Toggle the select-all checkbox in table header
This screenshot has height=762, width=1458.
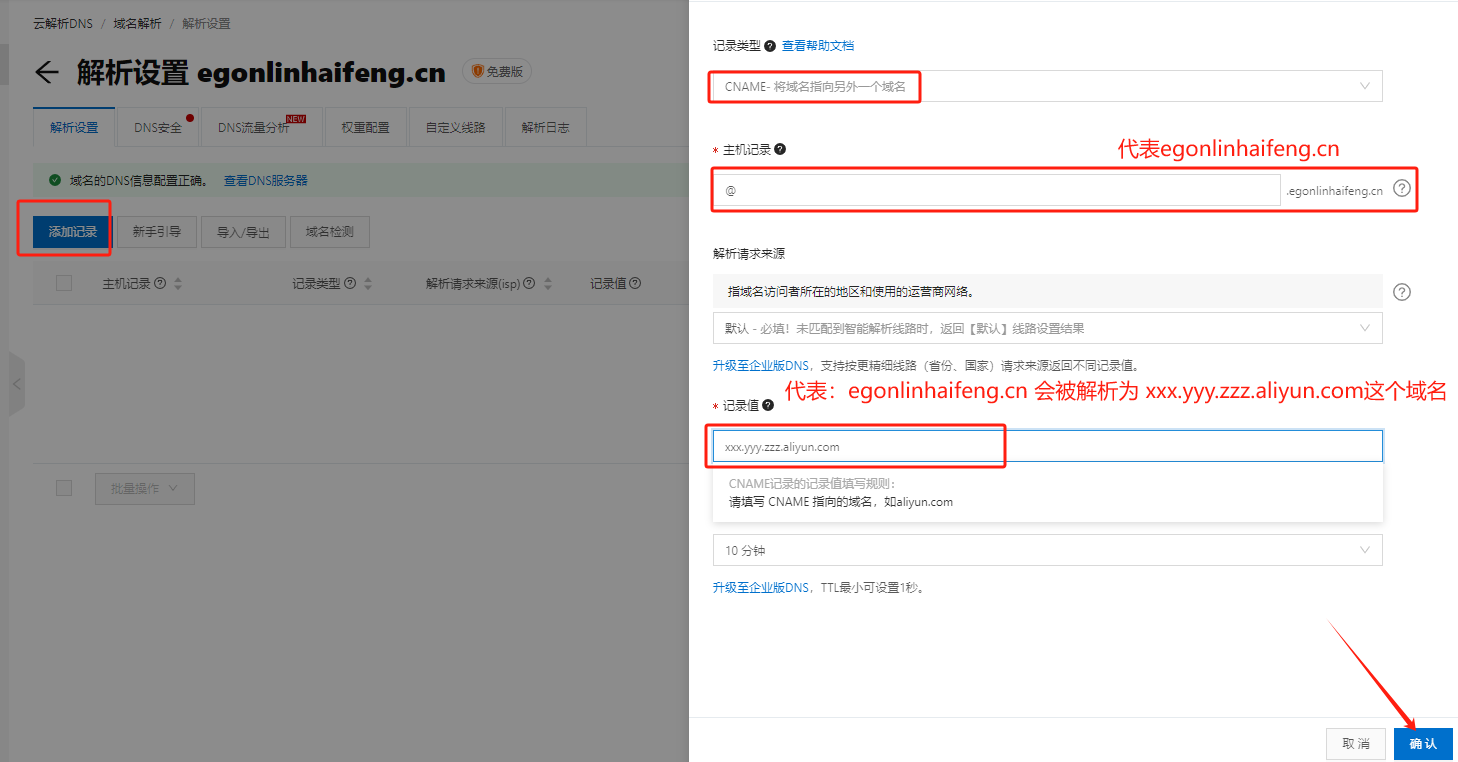pos(64,284)
